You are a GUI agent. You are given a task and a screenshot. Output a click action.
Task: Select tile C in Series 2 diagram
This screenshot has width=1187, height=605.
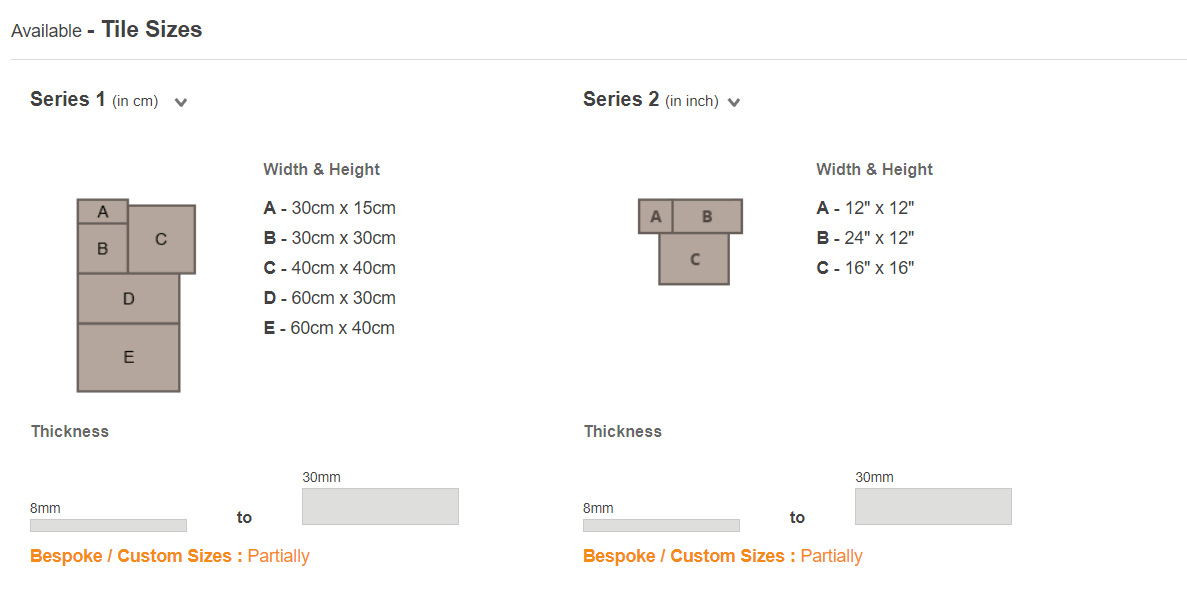click(694, 259)
